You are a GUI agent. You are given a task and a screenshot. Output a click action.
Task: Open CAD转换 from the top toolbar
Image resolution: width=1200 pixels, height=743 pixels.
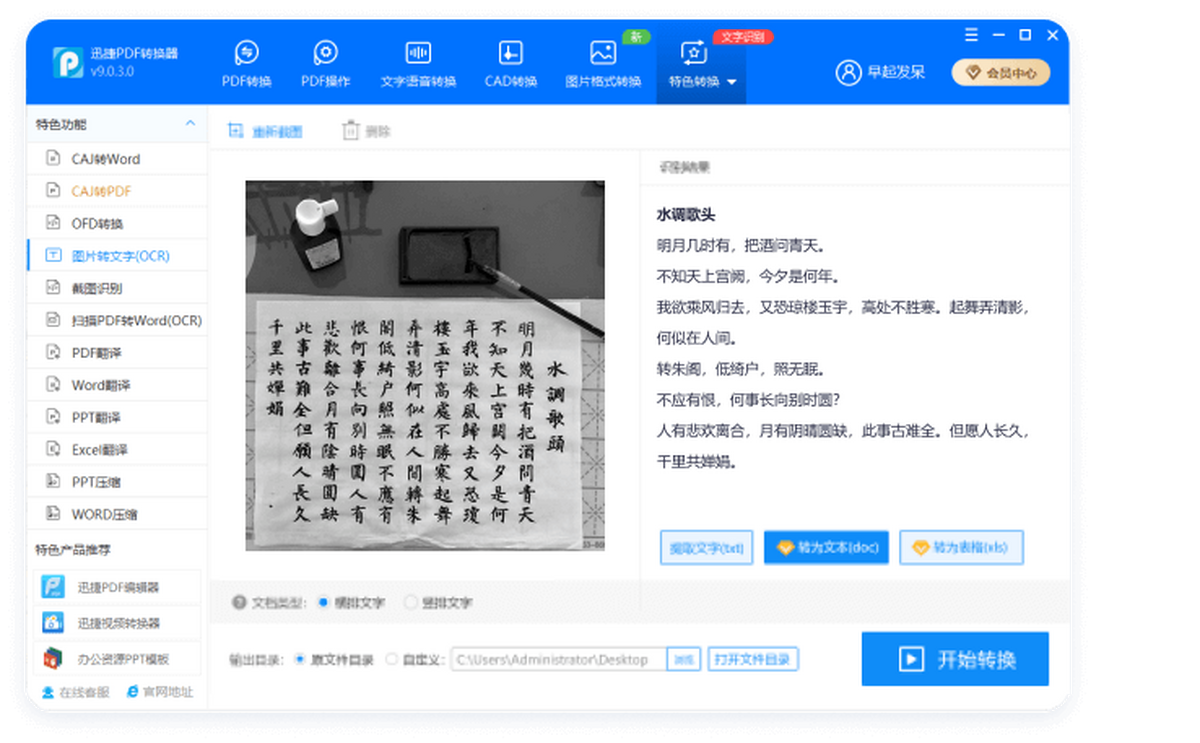(x=509, y=63)
